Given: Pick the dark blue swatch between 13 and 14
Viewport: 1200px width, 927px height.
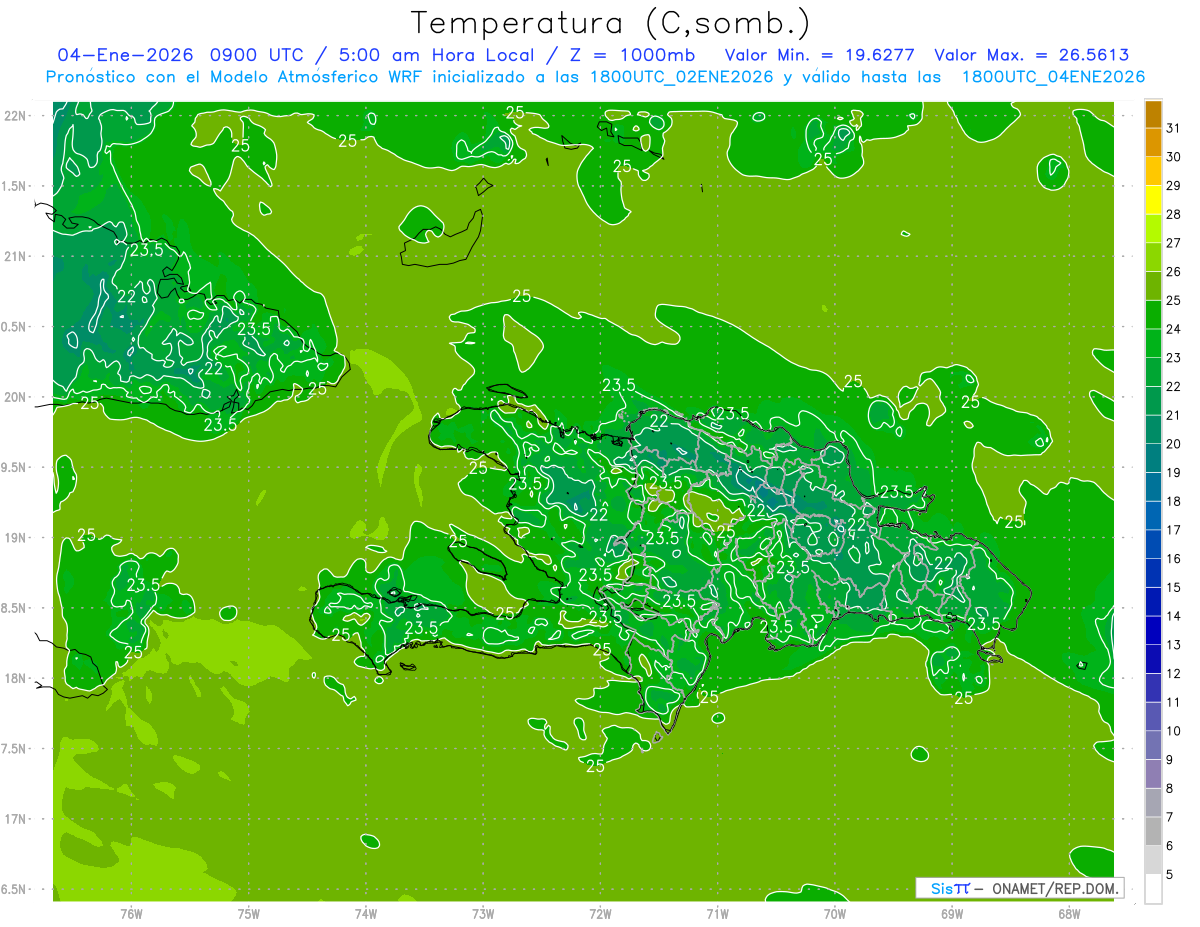Looking at the screenshot, I should [x=1153, y=630].
